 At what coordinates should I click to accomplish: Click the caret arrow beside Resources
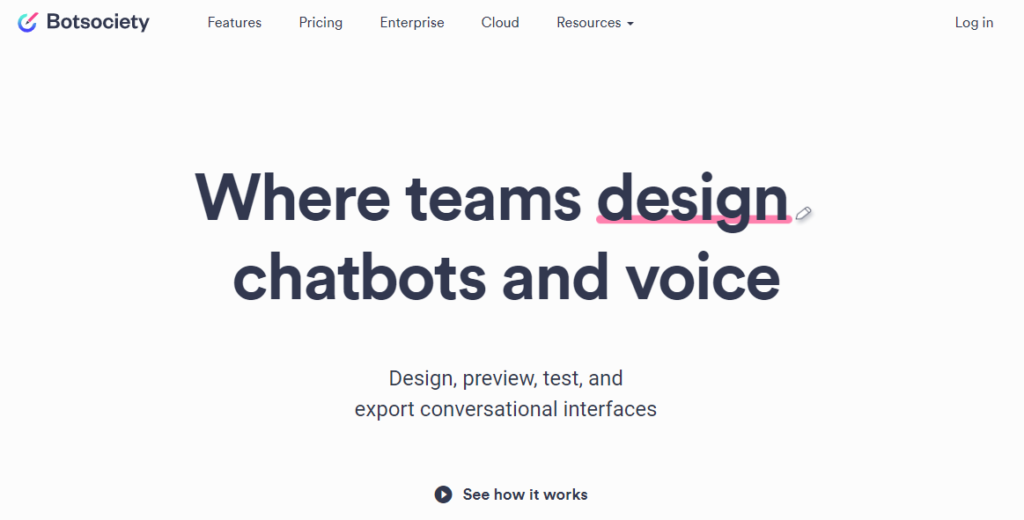click(x=630, y=23)
